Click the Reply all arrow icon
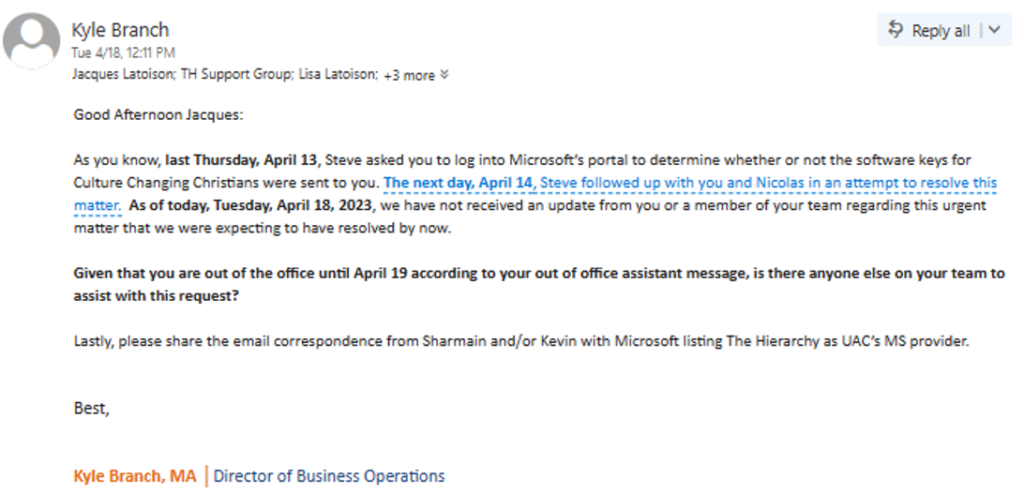The height and width of the screenshot is (493, 1024). point(897,30)
